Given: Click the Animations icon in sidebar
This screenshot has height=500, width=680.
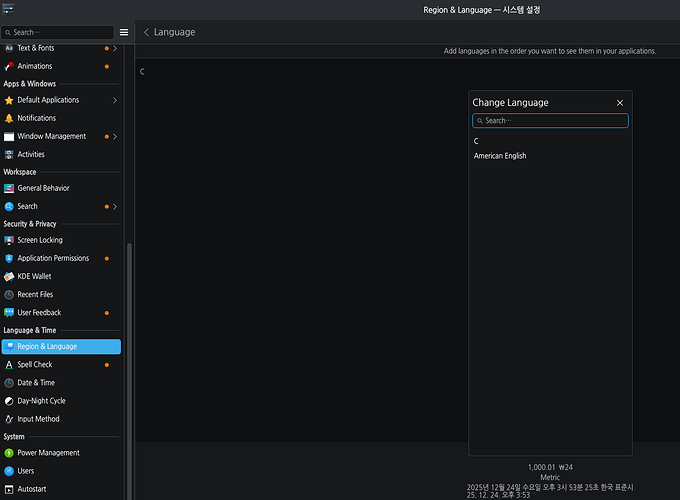Looking at the screenshot, I should pos(9,66).
